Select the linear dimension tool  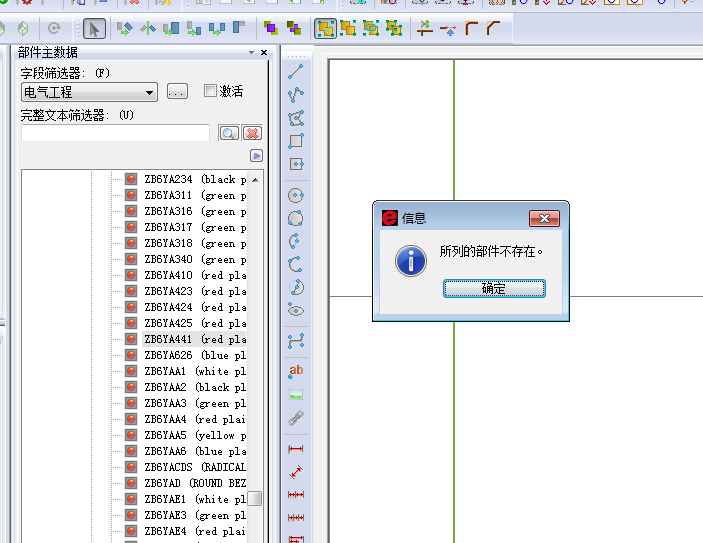pyautogui.click(x=296, y=449)
